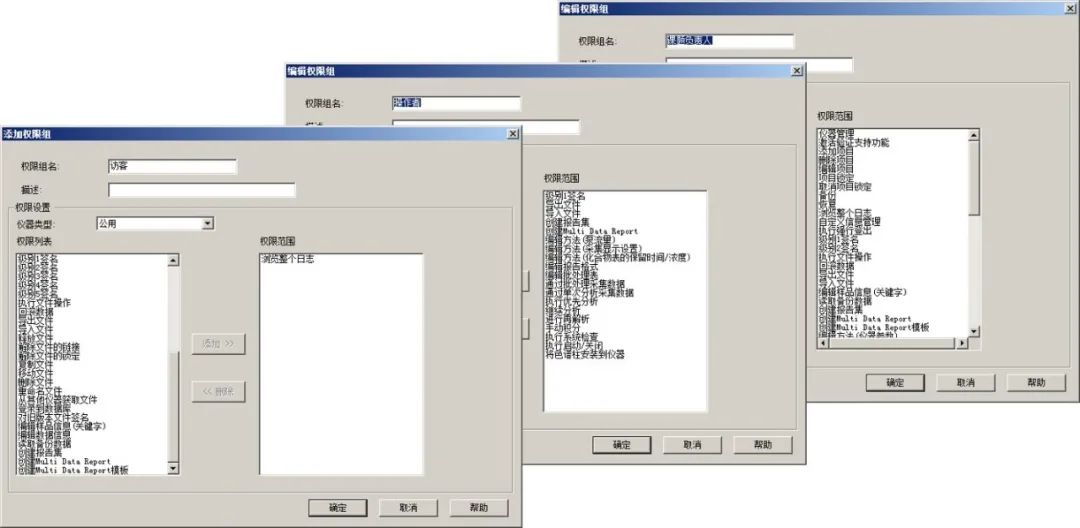1080x528 pixels.
Task: Click 取消 in the 添加权限组 dialog
Action: click(408, 507)
